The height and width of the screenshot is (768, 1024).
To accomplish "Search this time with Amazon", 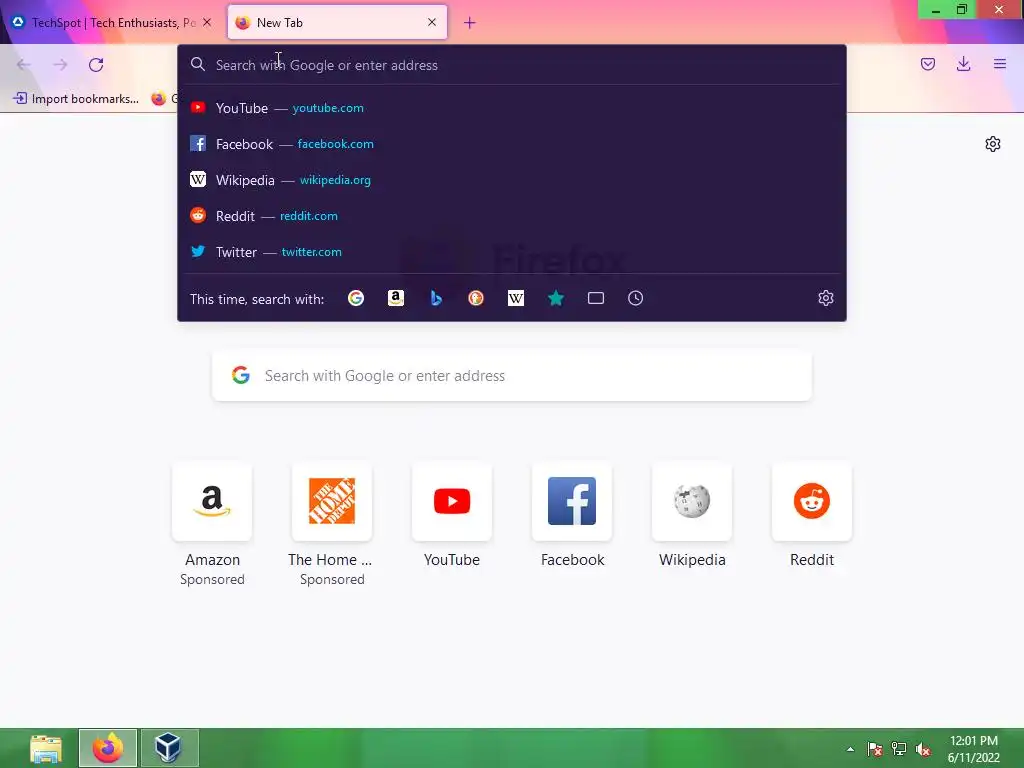I will pyautogui.click(x=396, y=298).
